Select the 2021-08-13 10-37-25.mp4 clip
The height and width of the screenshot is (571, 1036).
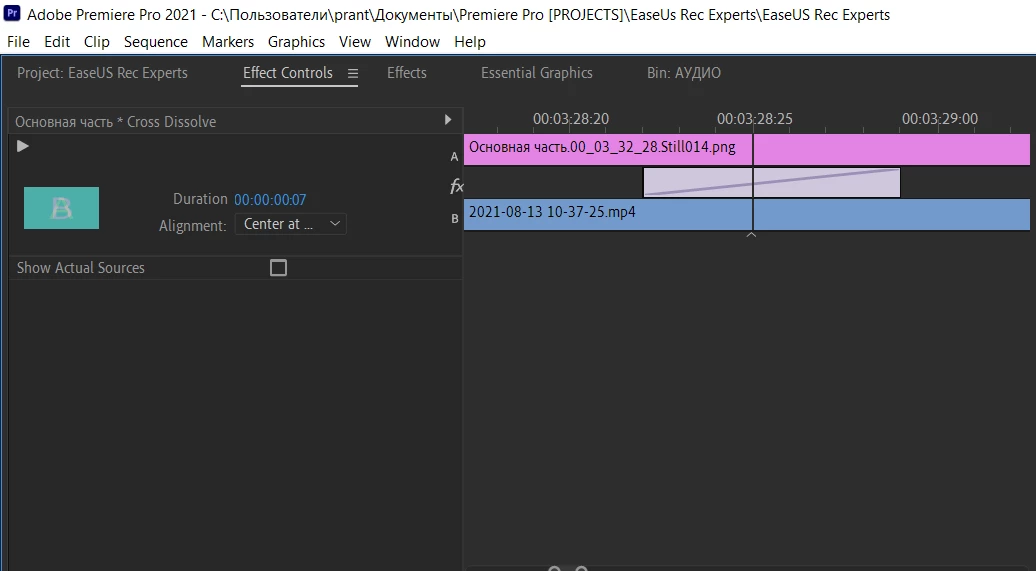(747, 215)
